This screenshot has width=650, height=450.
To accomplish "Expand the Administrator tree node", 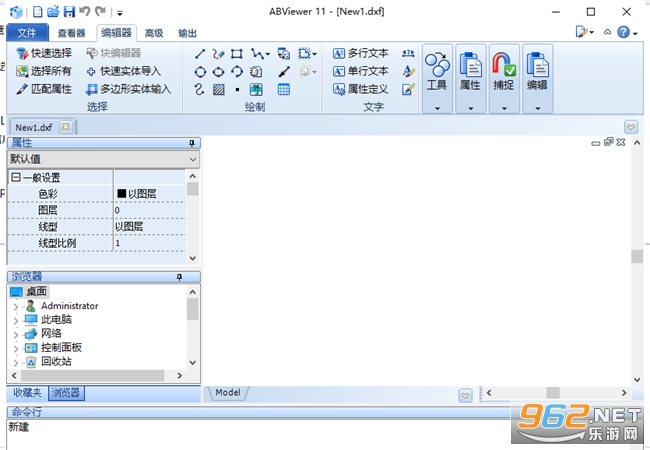I will [16, 307].
